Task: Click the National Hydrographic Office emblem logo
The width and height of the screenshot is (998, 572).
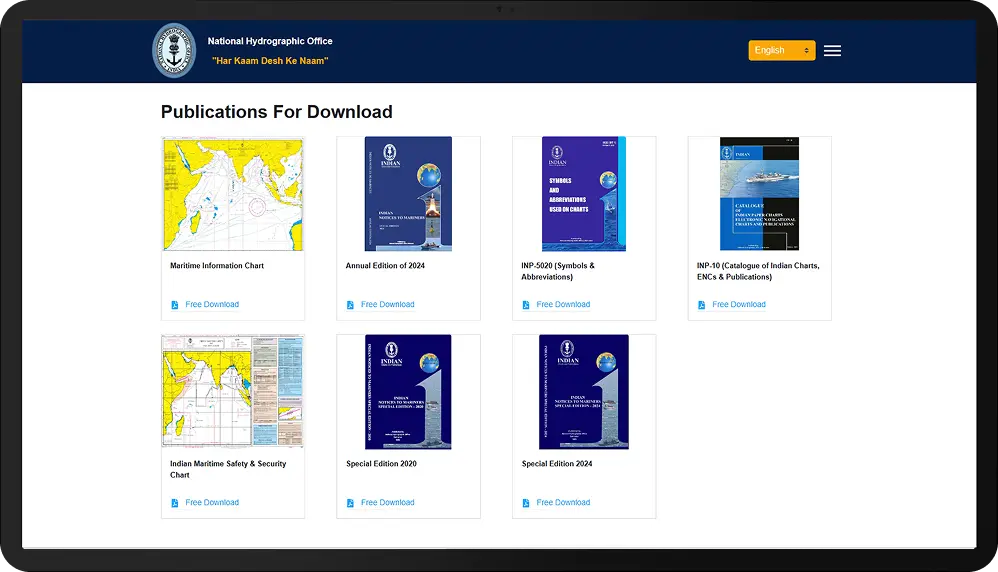Action: coord(174,51)
